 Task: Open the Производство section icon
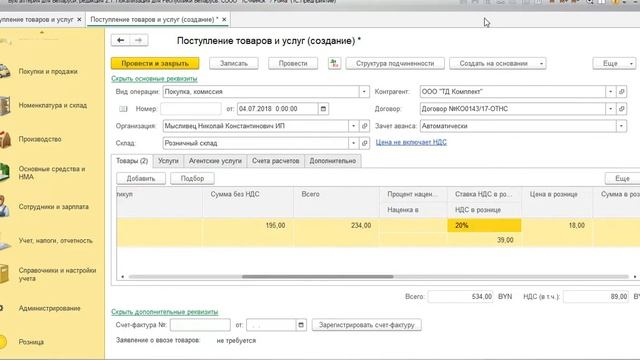5,139
